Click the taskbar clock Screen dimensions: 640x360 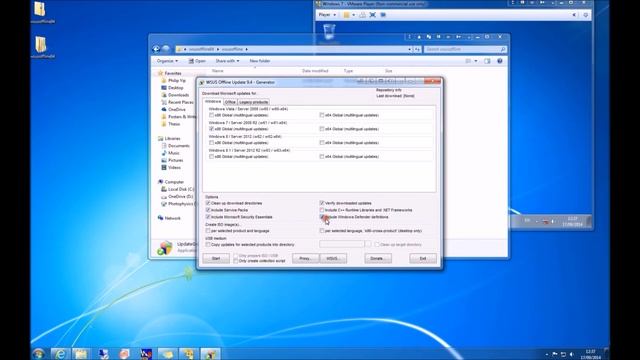(x=590, y=354)
